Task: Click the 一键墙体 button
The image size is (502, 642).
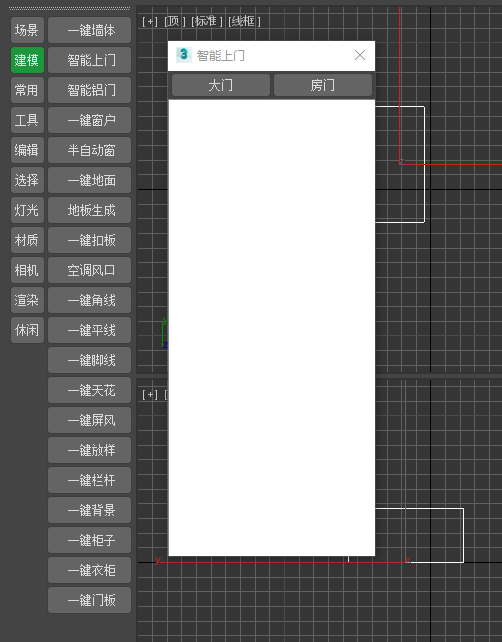Action: 89,30
